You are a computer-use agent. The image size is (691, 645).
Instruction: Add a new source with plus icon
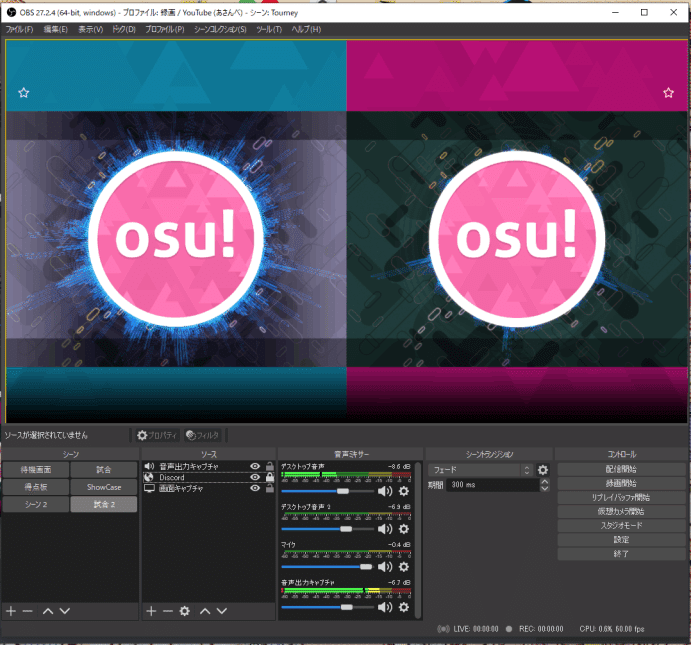(151, 611)
